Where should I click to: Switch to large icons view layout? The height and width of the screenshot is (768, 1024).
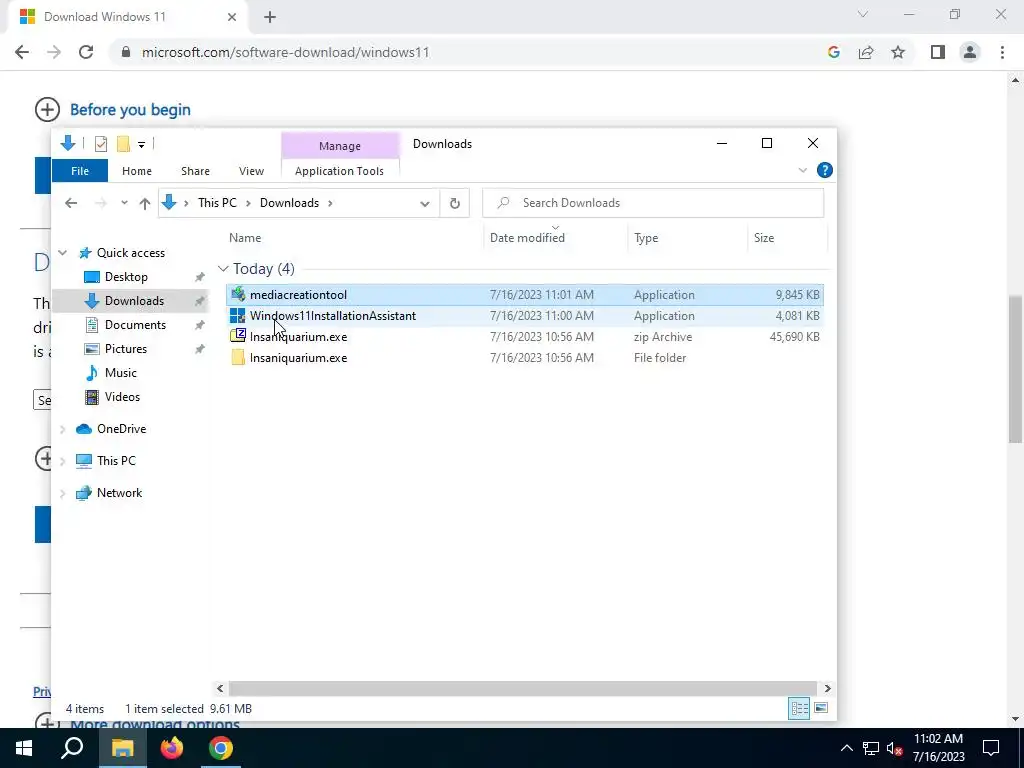[x=821, y=709]
